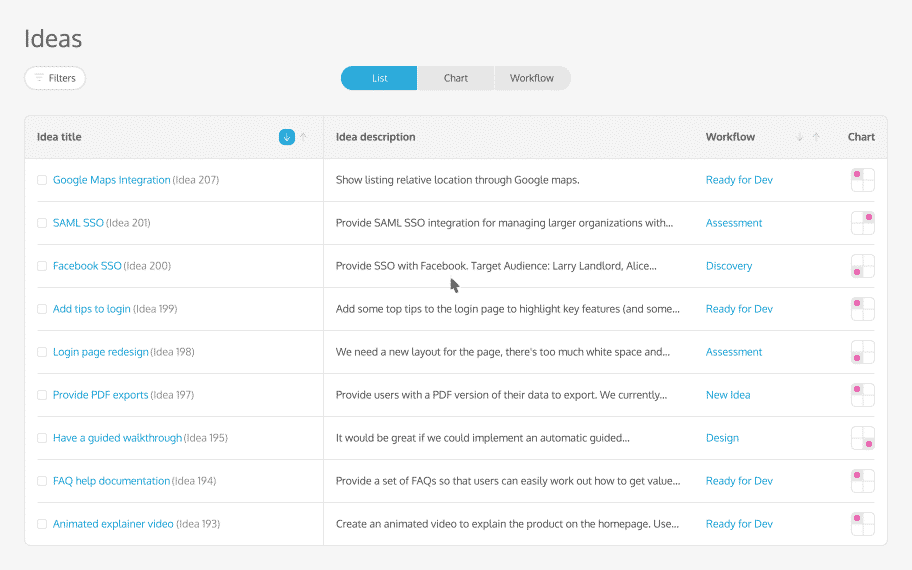
Task: Open the FAQ help documentation idea link
Action: [x=111, y=481]
